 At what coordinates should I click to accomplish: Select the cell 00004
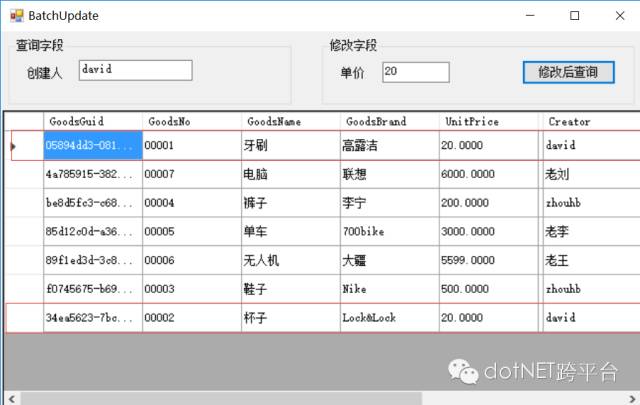192,203
